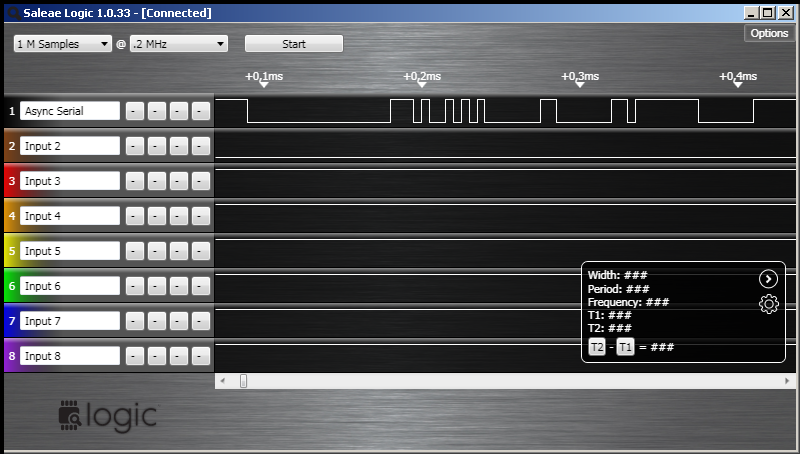Toggle first trigger button on Input 2 row
800x454 pixels.
(135, 146)
